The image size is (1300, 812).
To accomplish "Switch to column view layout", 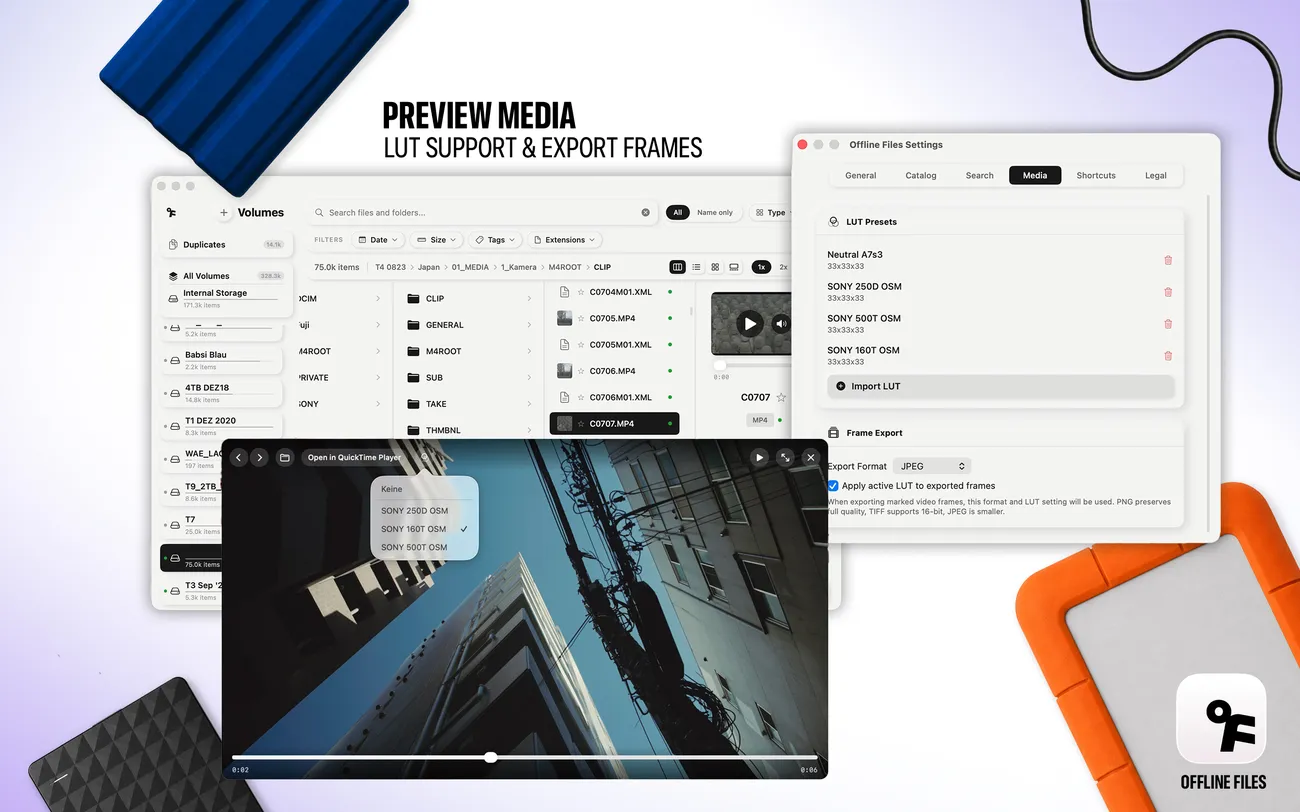I will pos(678,267).
